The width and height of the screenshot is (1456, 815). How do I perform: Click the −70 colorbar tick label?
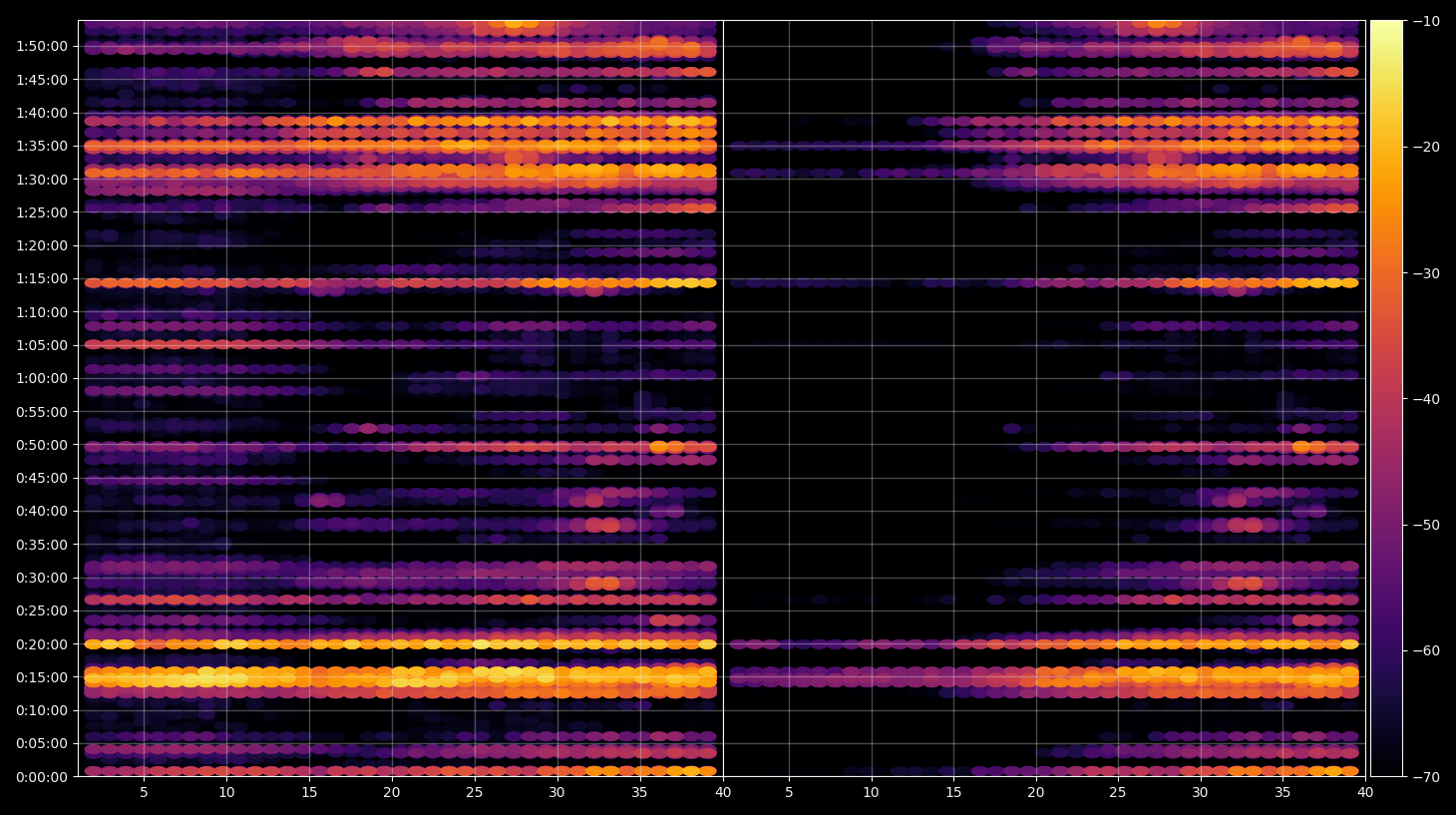click(1426, 777)
